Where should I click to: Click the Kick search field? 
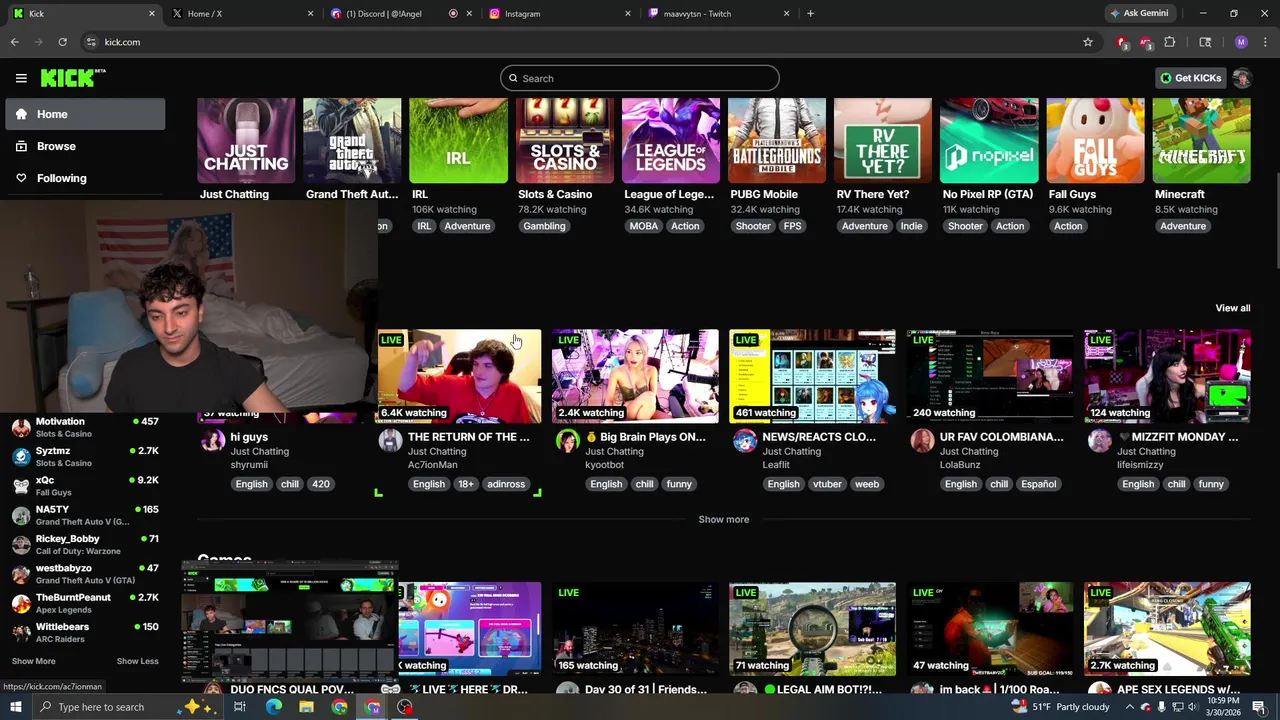point(640,78)
